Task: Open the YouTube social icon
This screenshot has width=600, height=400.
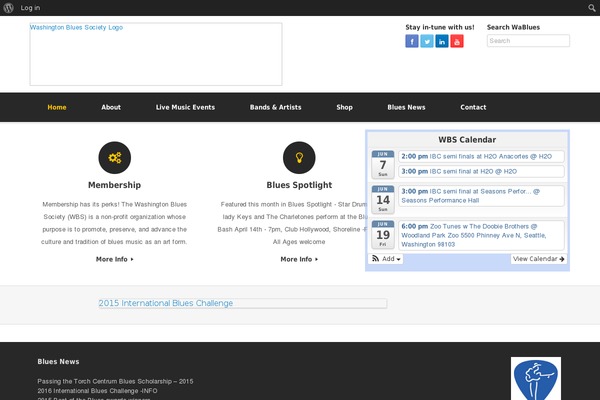Action: (x=457, y=41)
